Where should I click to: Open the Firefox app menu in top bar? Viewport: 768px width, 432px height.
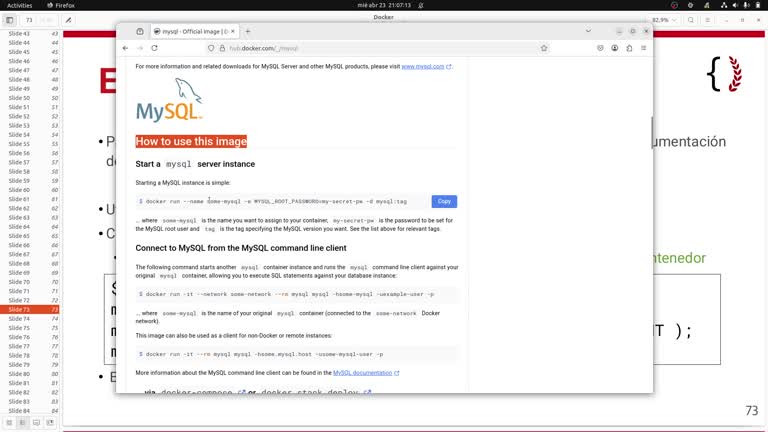61,5
